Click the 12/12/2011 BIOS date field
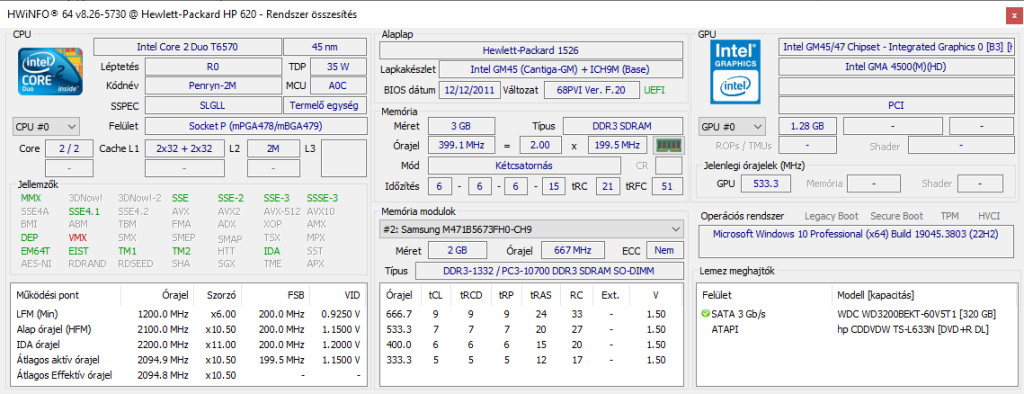 coord(470,90)
